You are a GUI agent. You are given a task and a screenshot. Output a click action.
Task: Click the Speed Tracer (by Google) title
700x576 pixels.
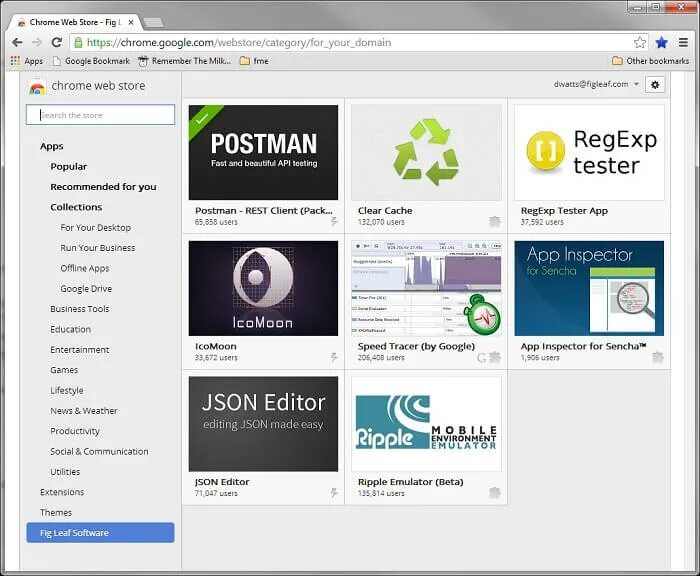click(x=417, y=346)
